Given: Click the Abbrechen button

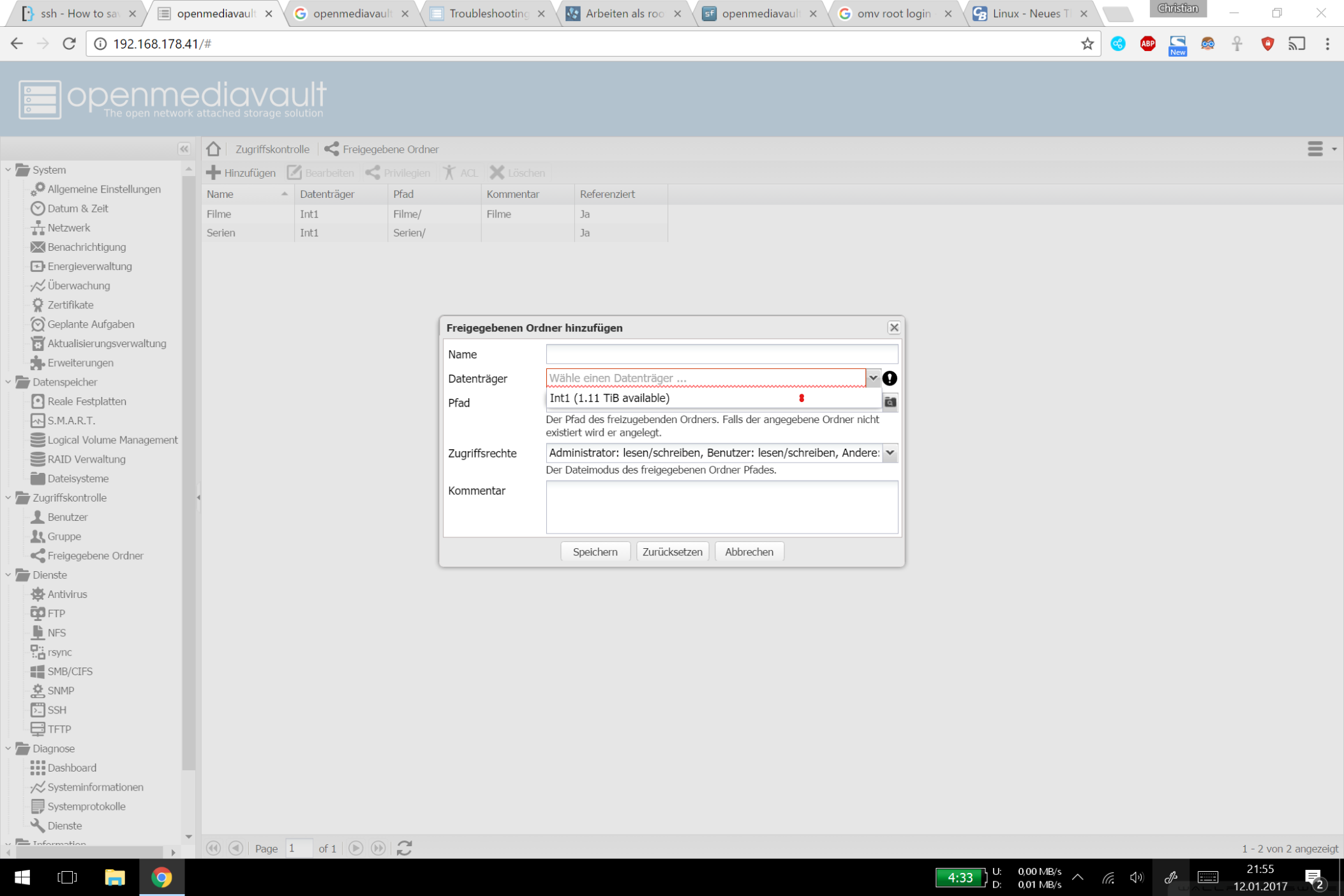Looking at the screenshot, I should (749, 552).
